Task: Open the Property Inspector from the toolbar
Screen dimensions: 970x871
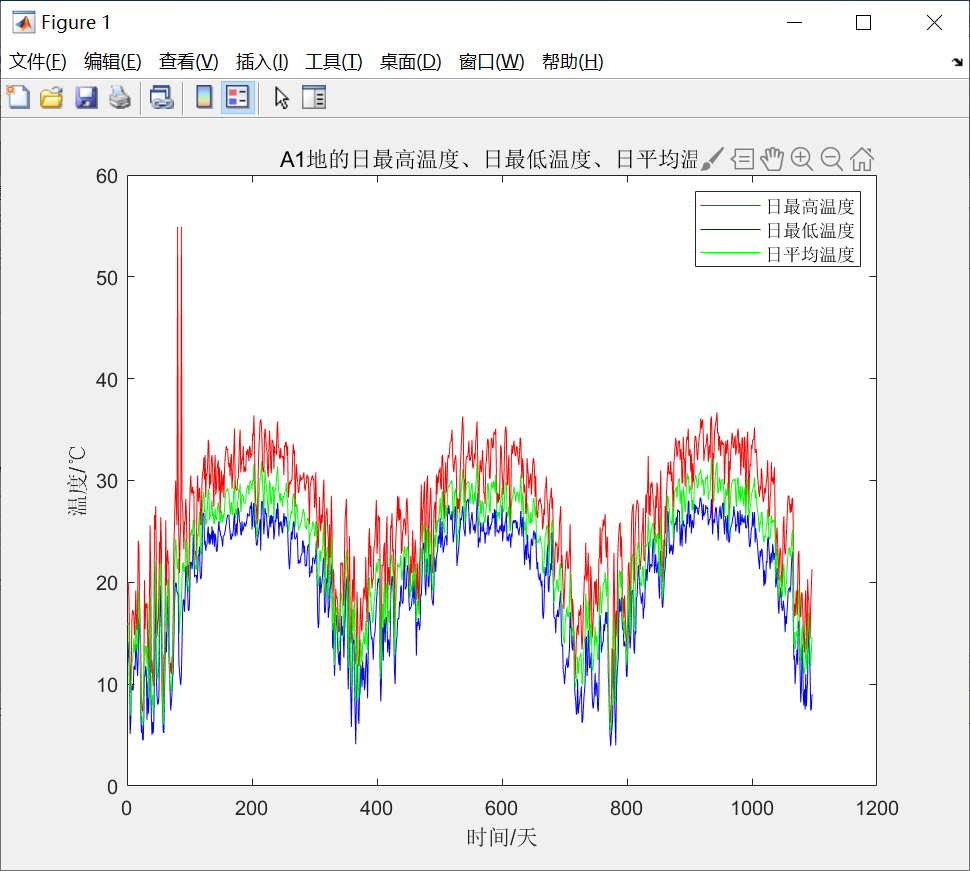Action: (x=314, y=97)
